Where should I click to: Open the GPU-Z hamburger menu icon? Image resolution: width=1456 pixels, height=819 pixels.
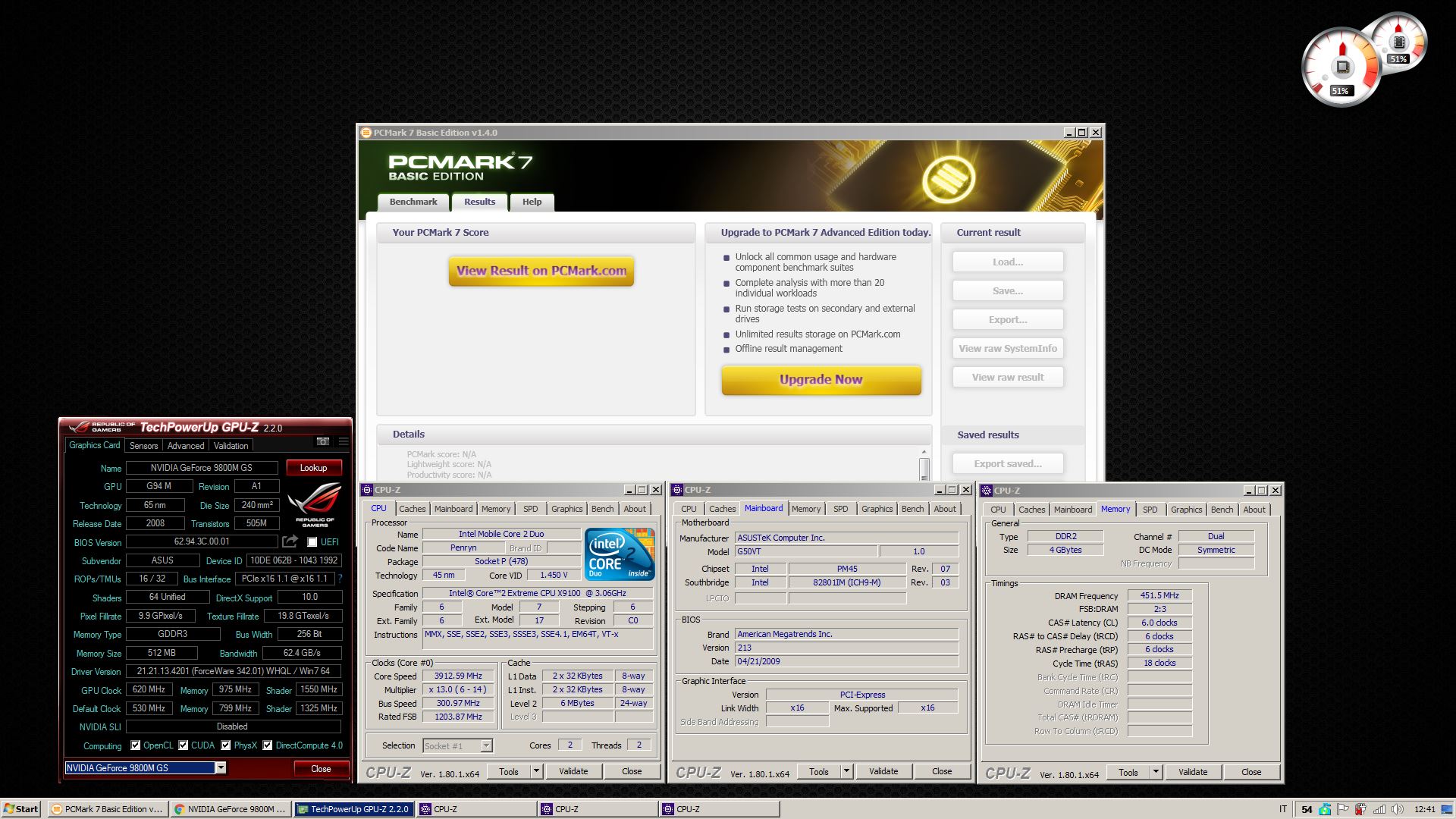pos(343,441)
